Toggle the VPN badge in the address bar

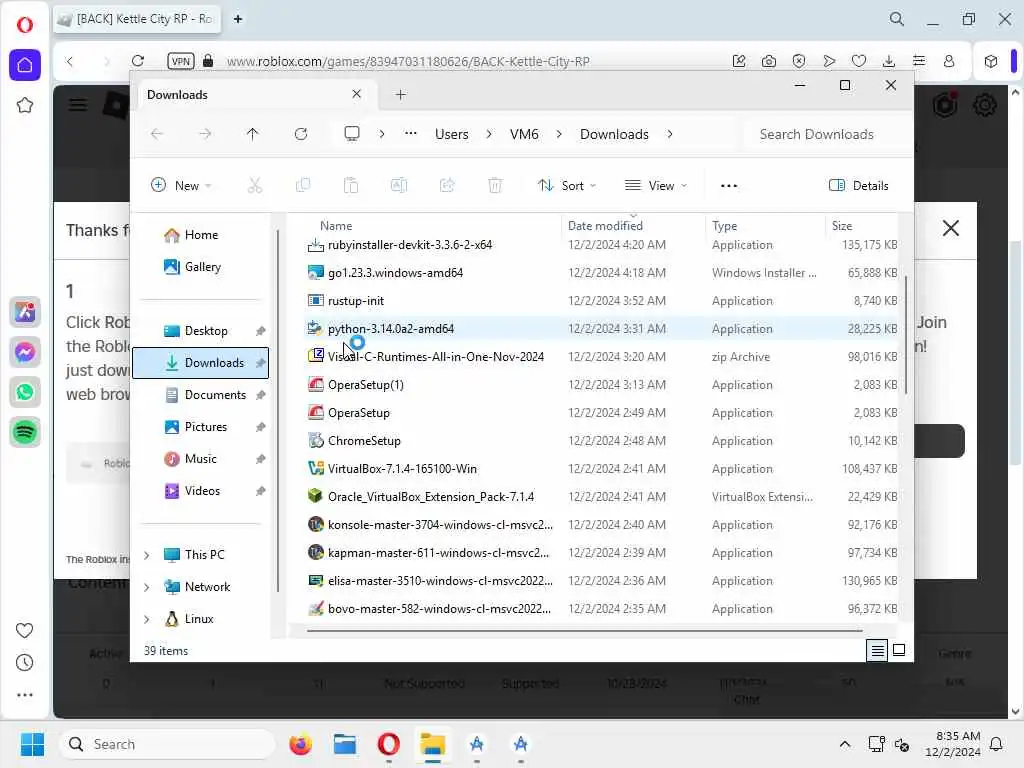click(x=180, y=61)
